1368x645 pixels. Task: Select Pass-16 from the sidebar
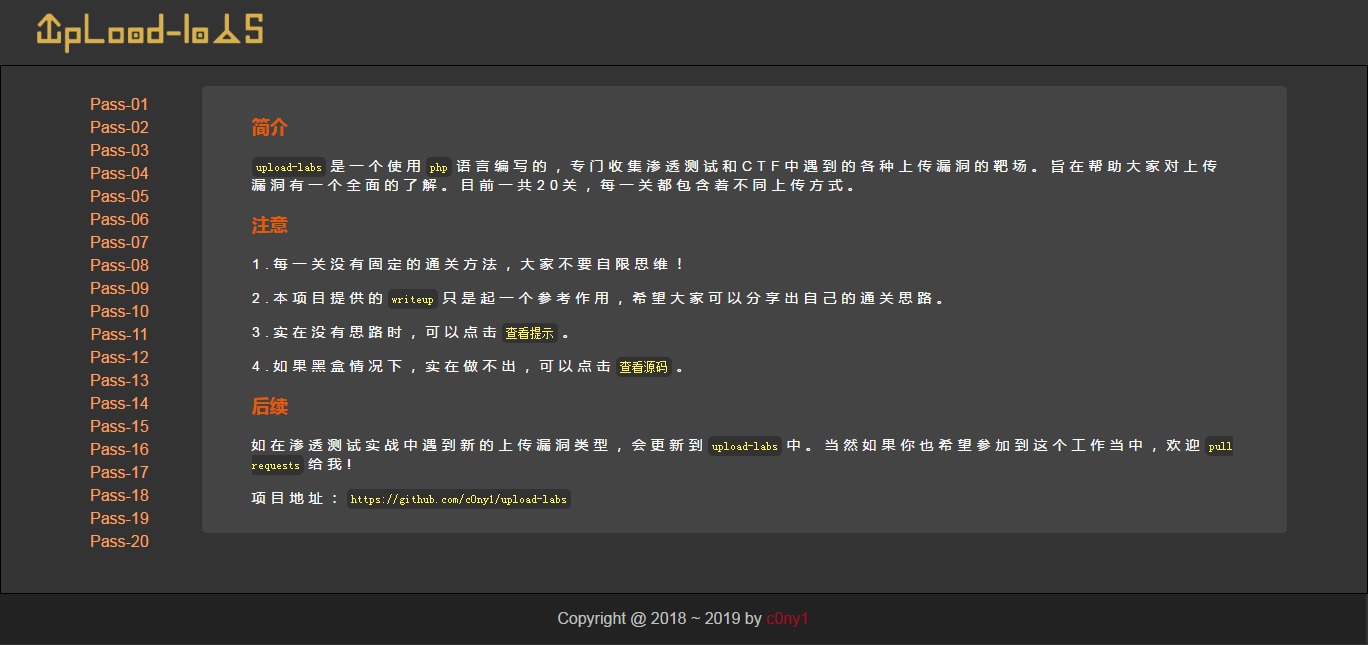click(x=118, y=449)
